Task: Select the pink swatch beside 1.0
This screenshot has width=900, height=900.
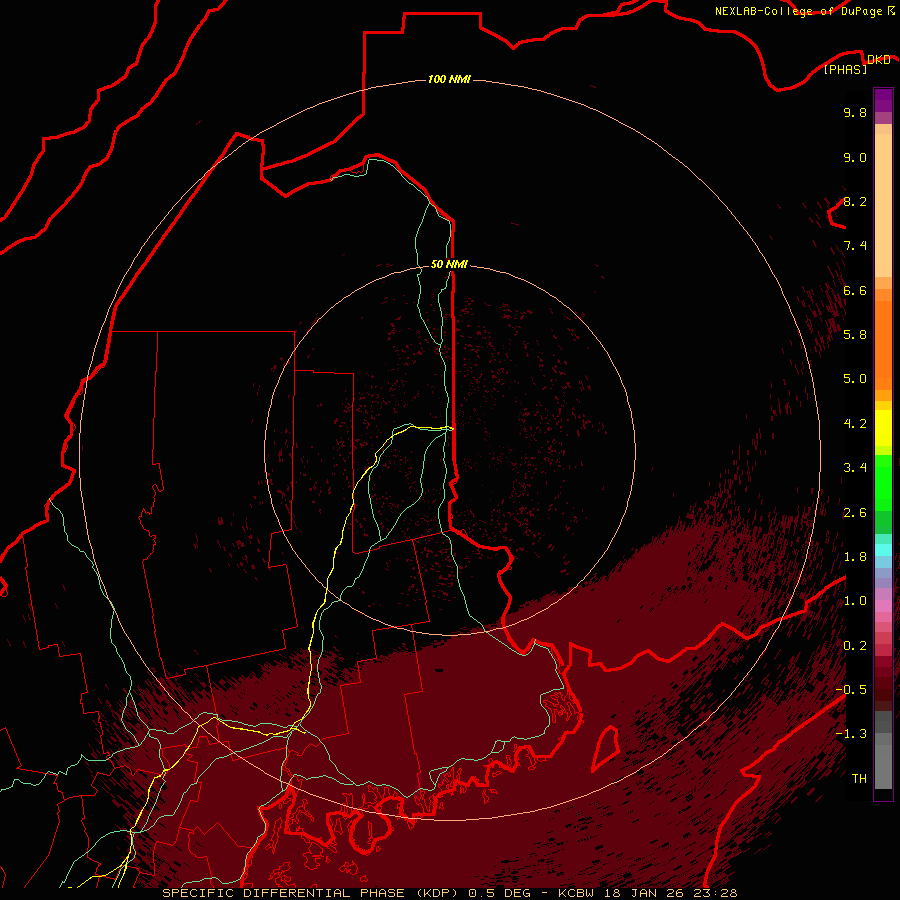Action: pyautogui.click(x=883, y=606)
